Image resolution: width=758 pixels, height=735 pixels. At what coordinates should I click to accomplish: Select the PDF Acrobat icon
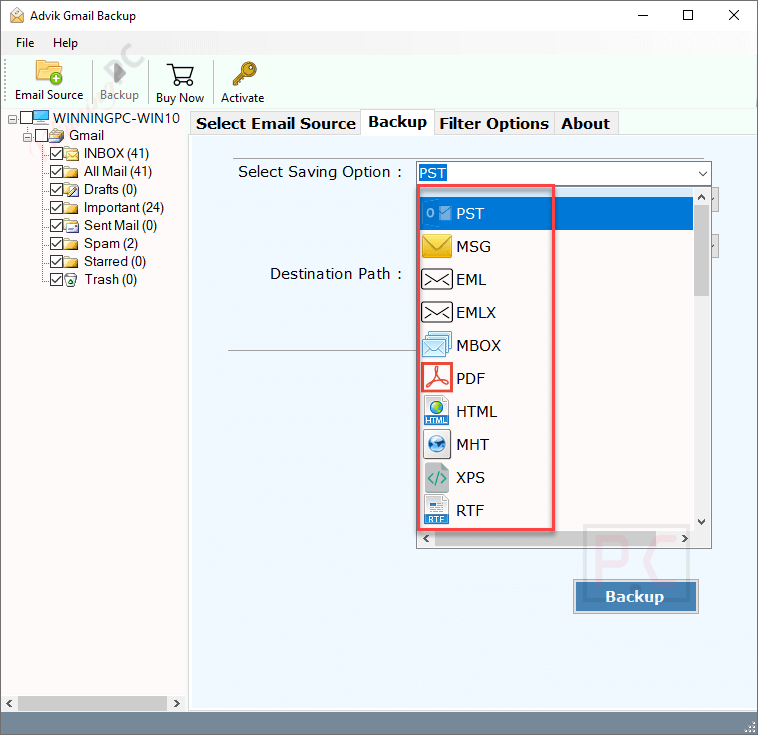coord(437,377)
